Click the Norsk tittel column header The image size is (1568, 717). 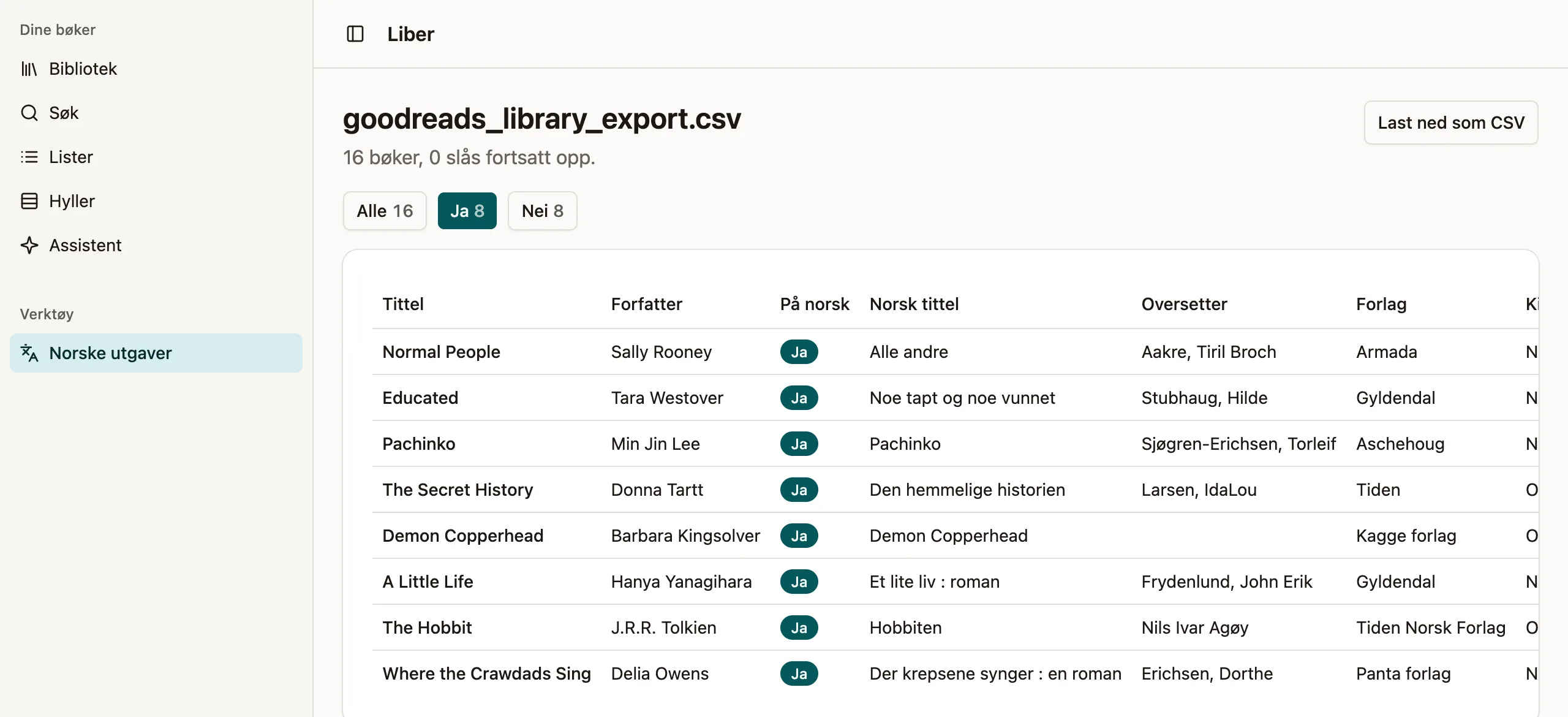coord(914,304)
